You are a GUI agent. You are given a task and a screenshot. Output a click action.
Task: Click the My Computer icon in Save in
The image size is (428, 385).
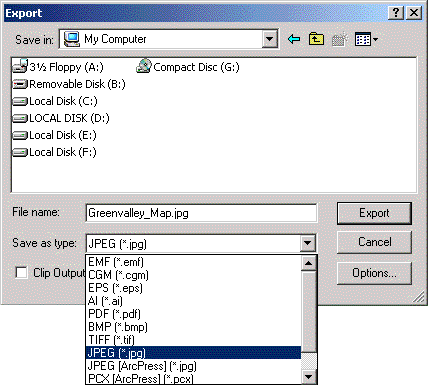point(72,39)
